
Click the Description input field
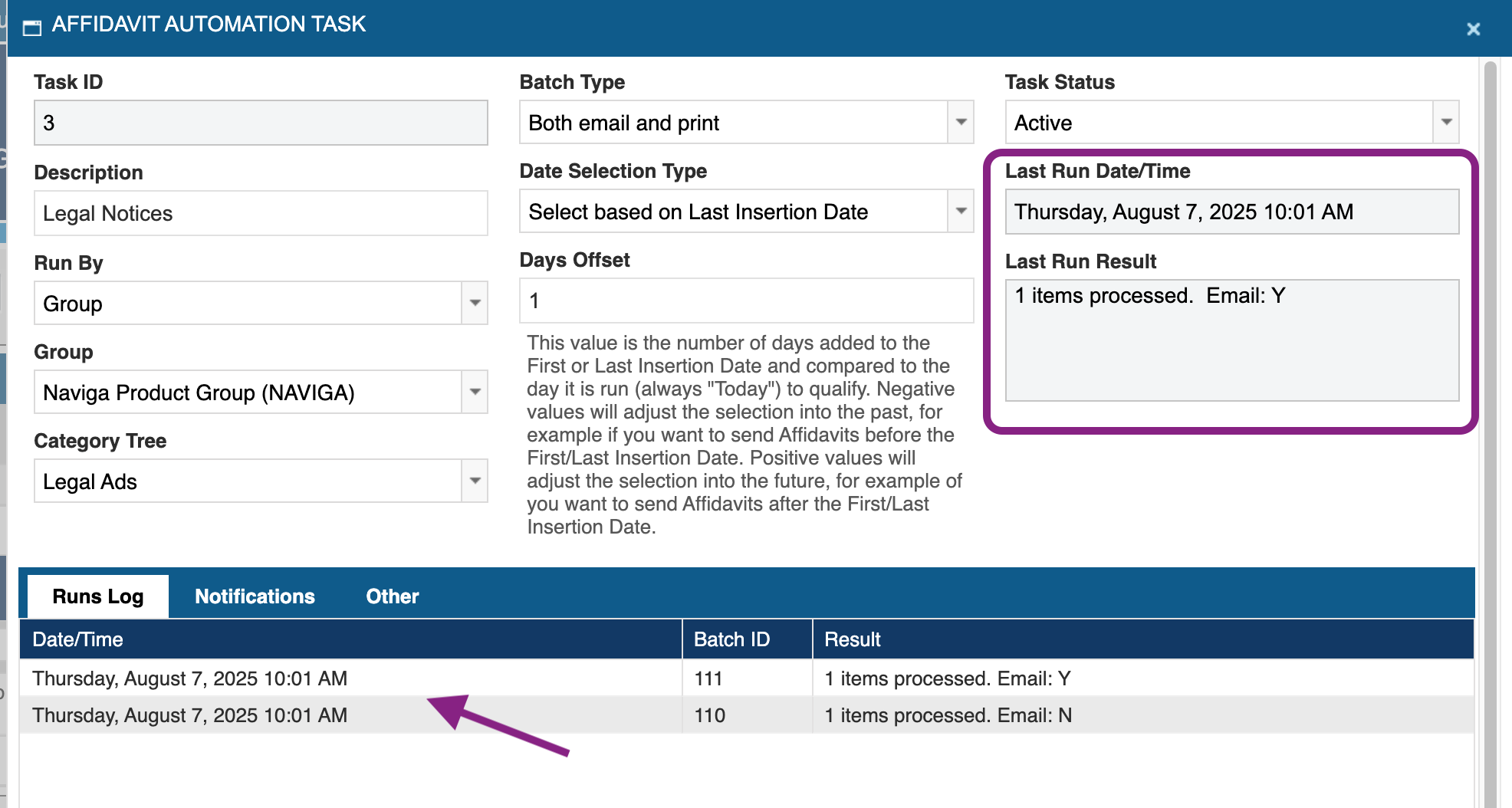click(x=261, y=213)
